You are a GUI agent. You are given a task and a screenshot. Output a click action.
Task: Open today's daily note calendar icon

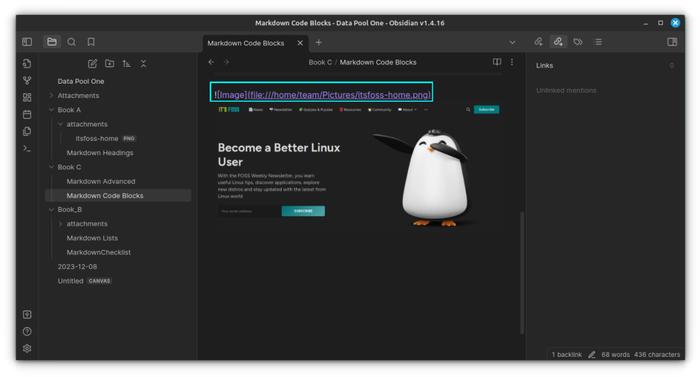pyautogui.click(x=27, y=114)
